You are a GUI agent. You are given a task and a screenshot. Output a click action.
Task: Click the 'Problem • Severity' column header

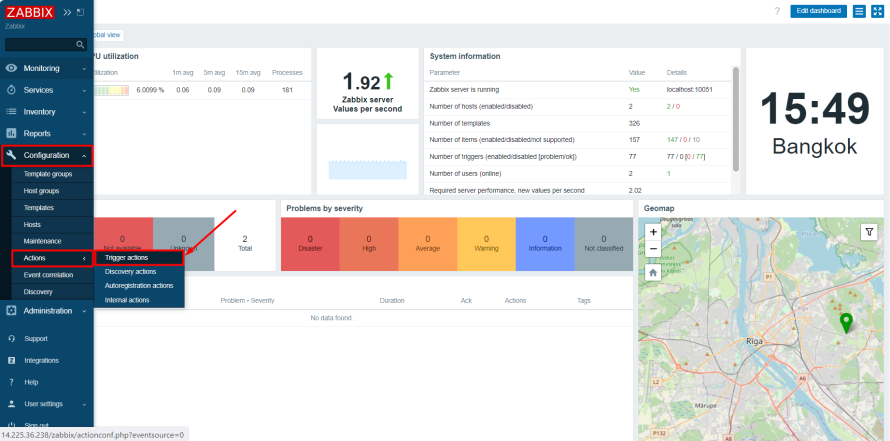click(247, 300)
